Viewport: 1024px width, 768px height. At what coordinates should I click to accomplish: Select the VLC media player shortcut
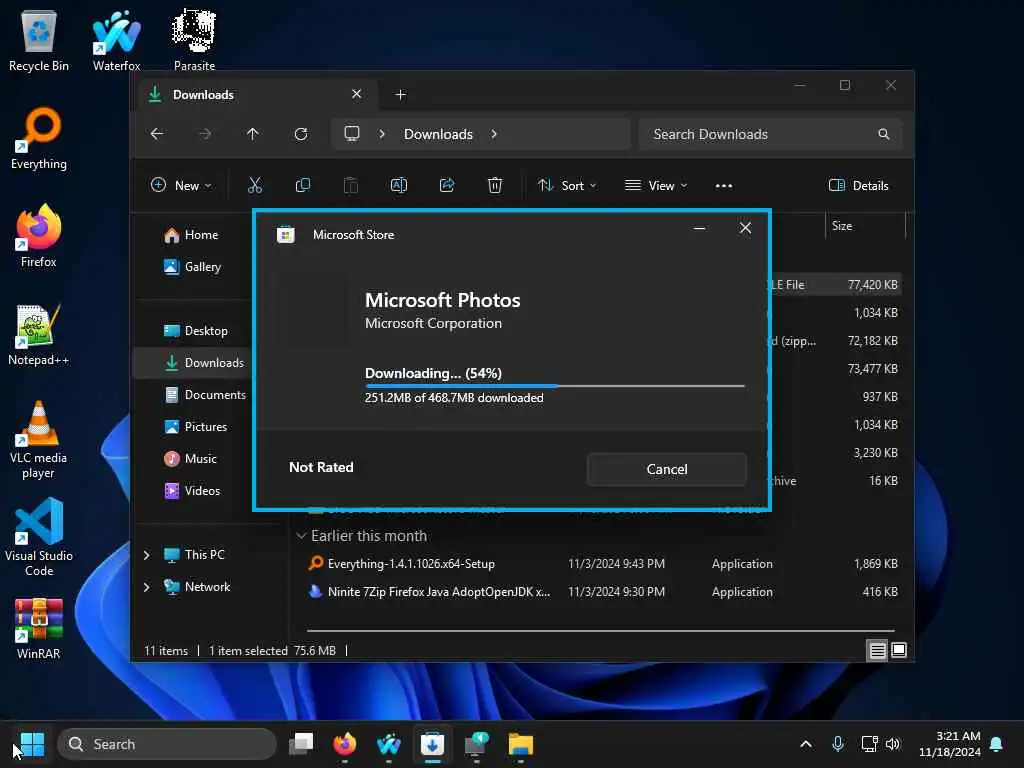tap(39, 440)
